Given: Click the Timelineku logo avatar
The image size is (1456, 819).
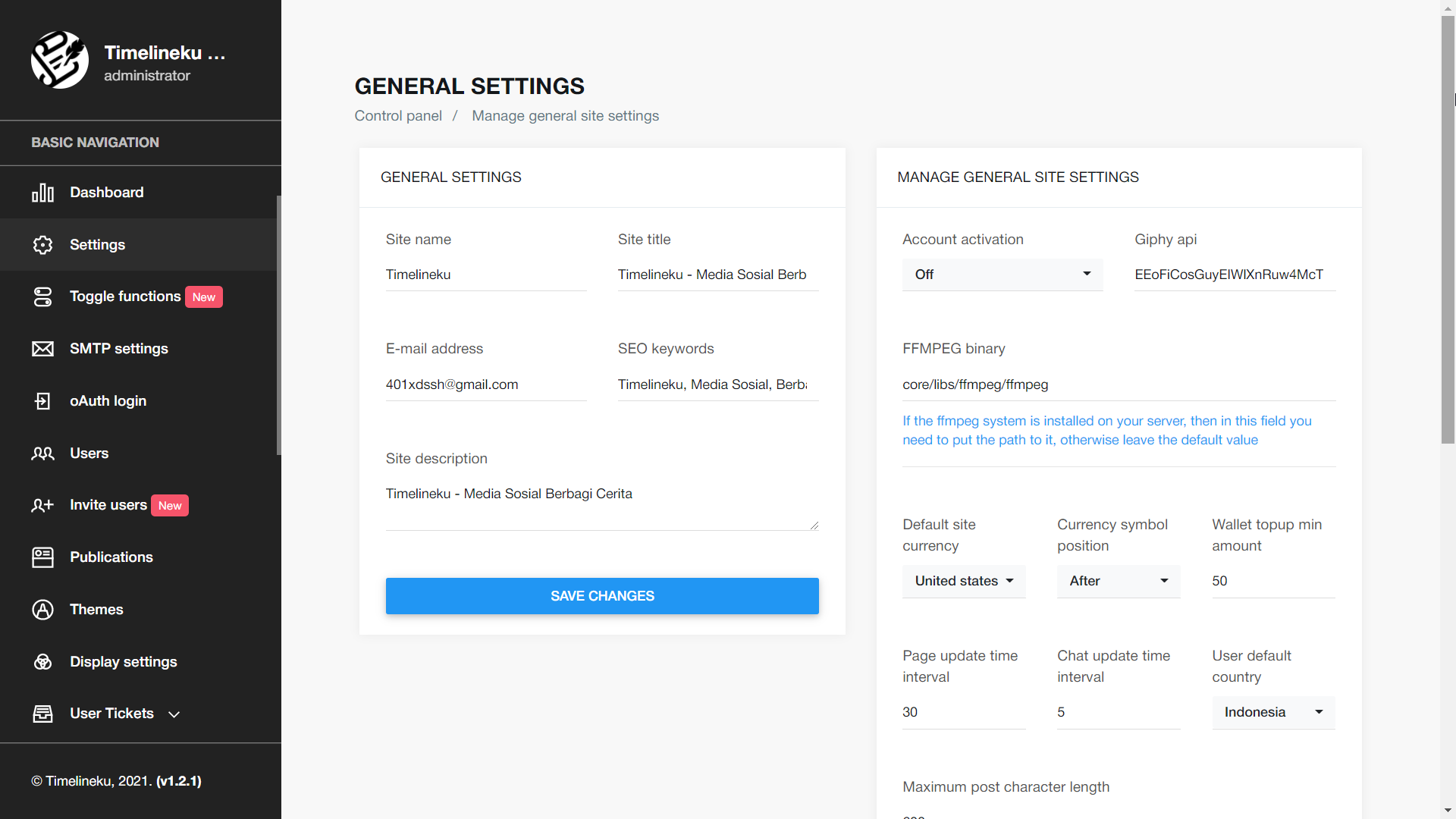Looking at the screenshot, I should (x=60, y=60).
